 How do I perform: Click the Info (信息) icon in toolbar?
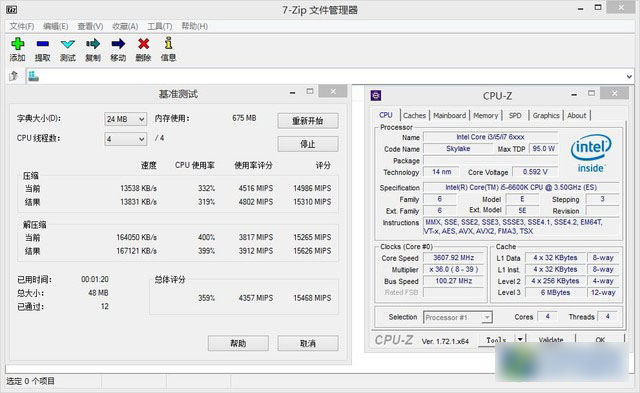coord(168,43)
